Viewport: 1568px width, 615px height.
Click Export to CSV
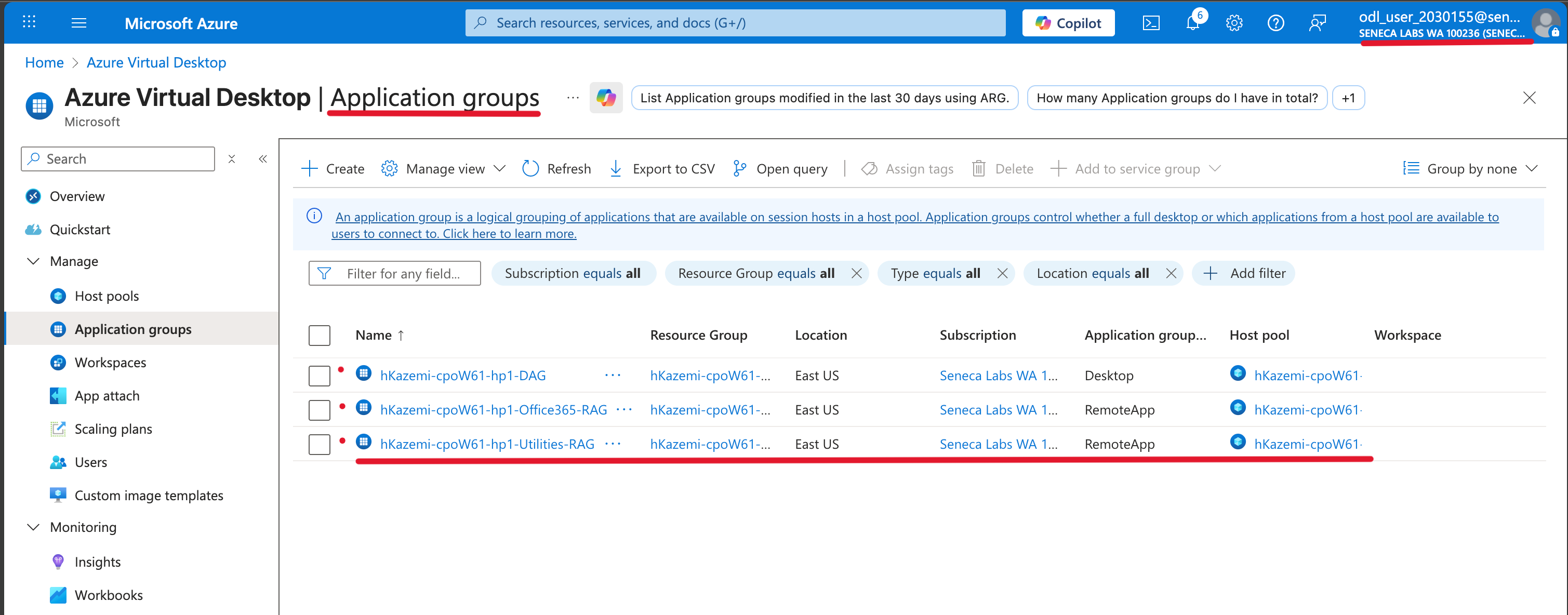662,168
